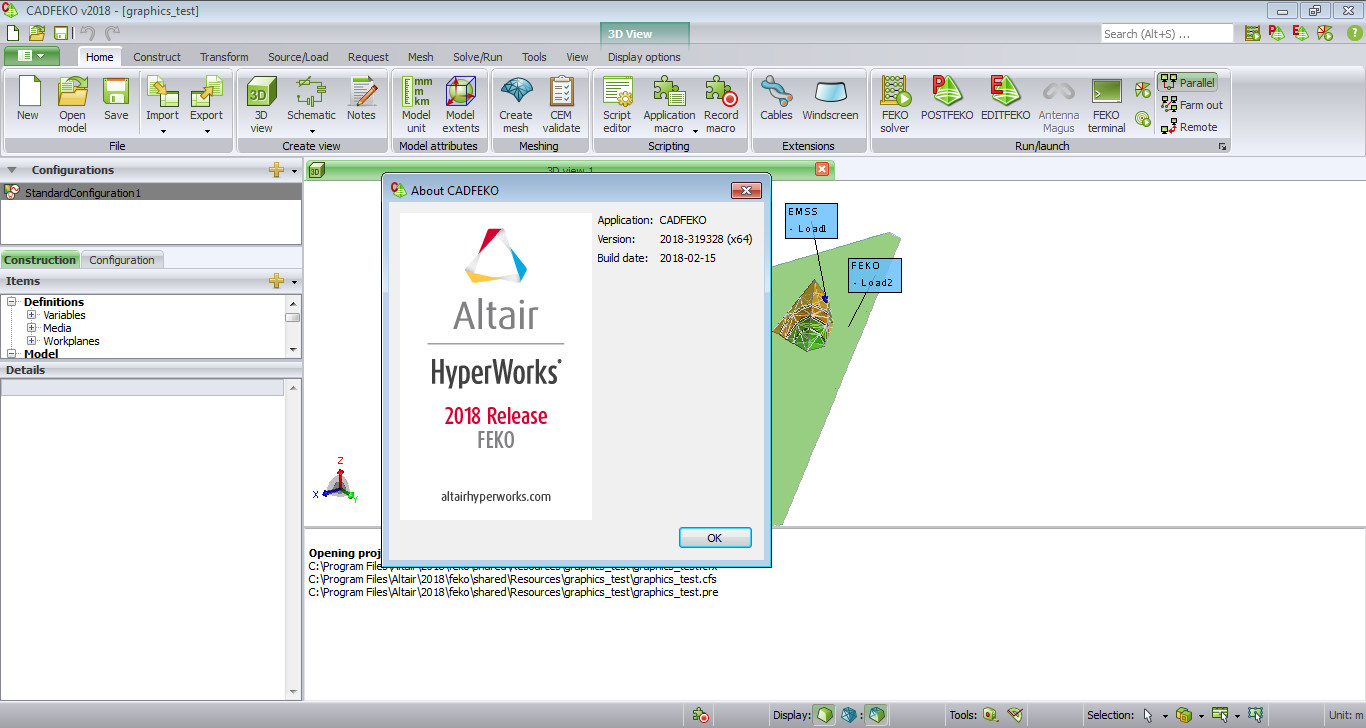This screenshot has height=728, width=1366.
Task: Open the green application menu dropdown
Action: click(32, 56)
